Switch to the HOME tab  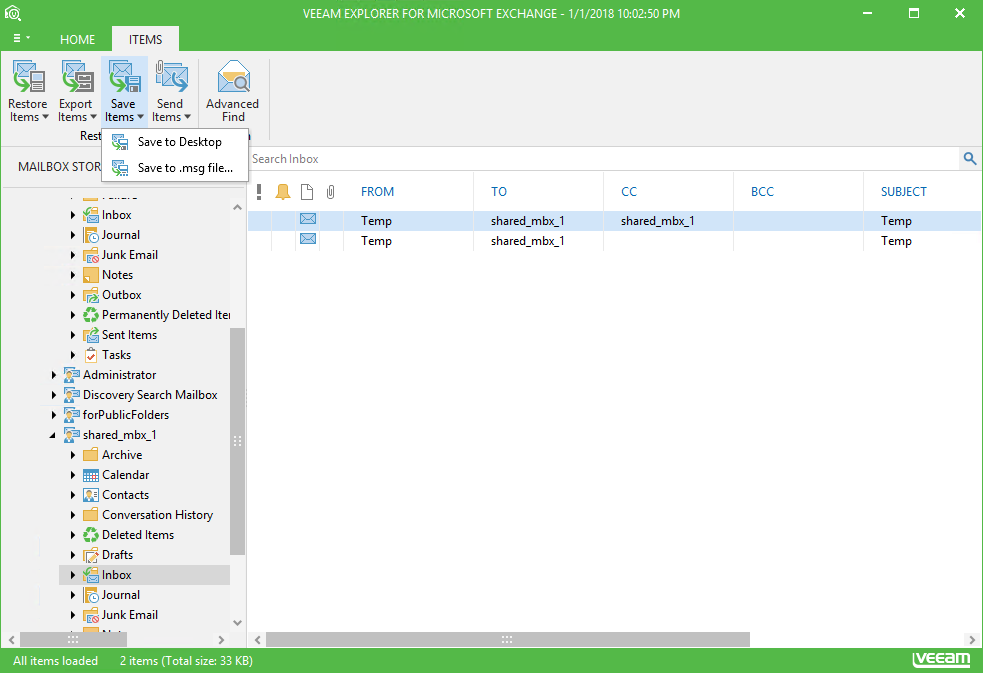coord(78,39)
